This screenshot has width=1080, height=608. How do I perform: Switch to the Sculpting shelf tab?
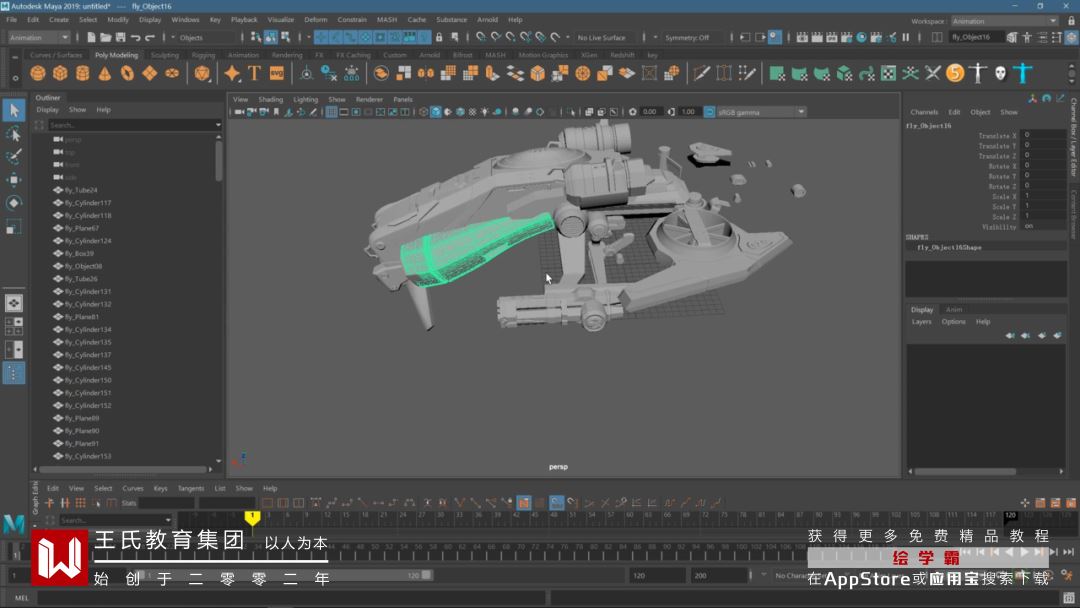click(x=165, y=55)
